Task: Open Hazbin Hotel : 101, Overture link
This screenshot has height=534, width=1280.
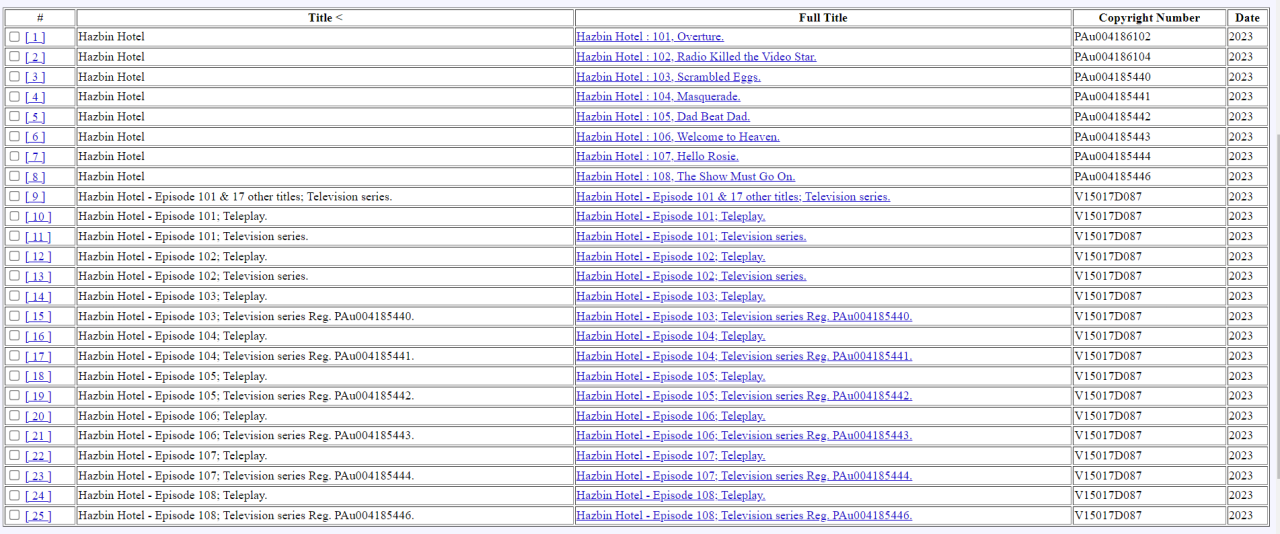Action: [x=650, y=37]
